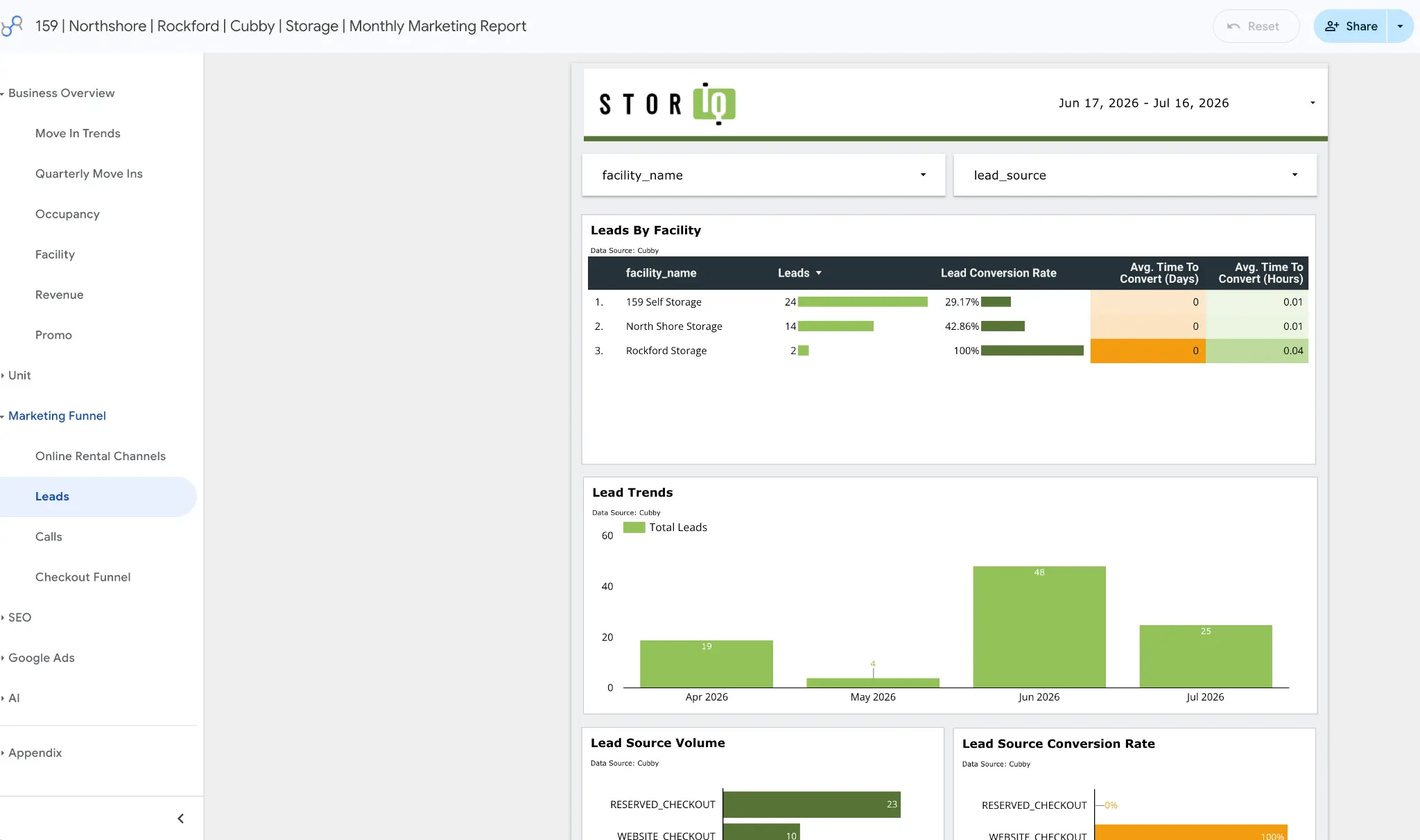Open the Checkout Funnel page
The height and width of the screenshot is (840, 1420).
pos(83,577)
